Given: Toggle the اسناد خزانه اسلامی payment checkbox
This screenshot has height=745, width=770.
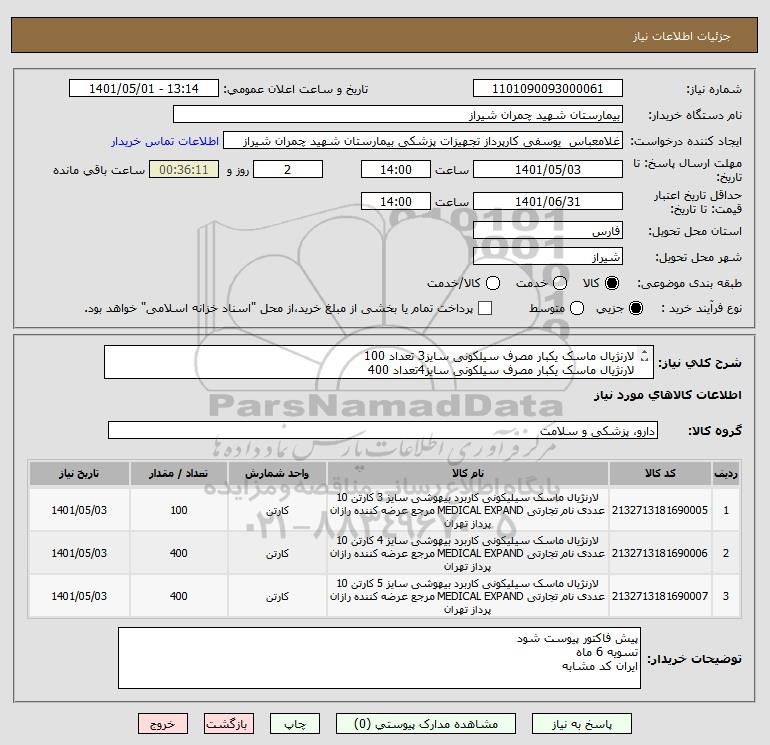Looking at the screenshot, I should point(485,308).
